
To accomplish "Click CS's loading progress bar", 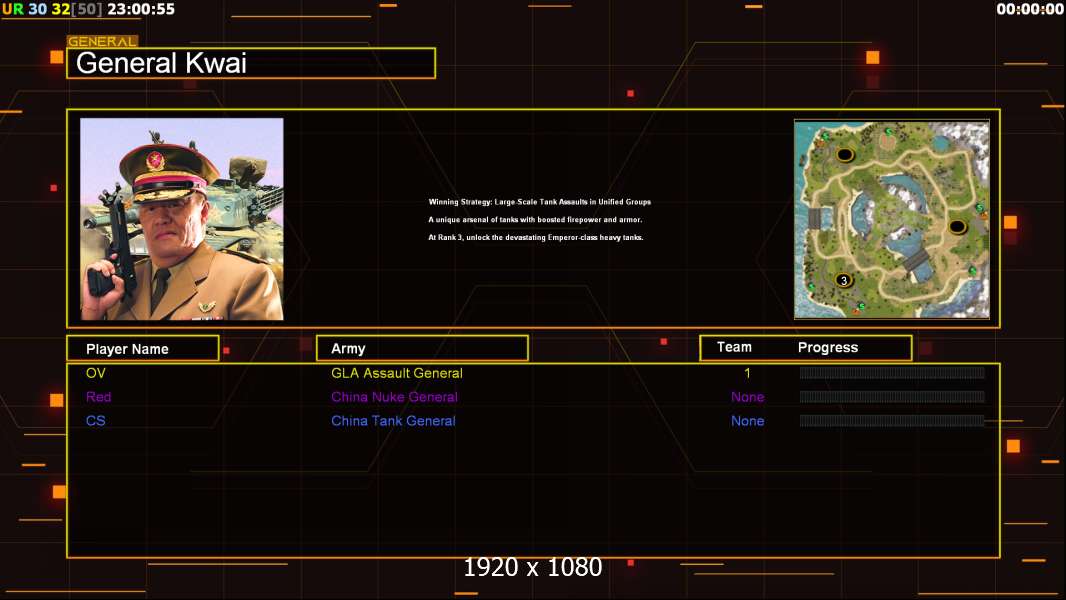I will pyautogui.click(x=892, y=421).
